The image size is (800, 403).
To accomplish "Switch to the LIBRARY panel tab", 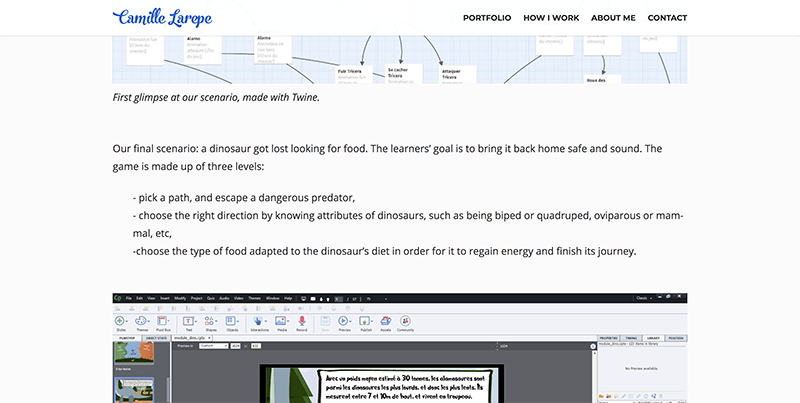I will coord(654,338).
